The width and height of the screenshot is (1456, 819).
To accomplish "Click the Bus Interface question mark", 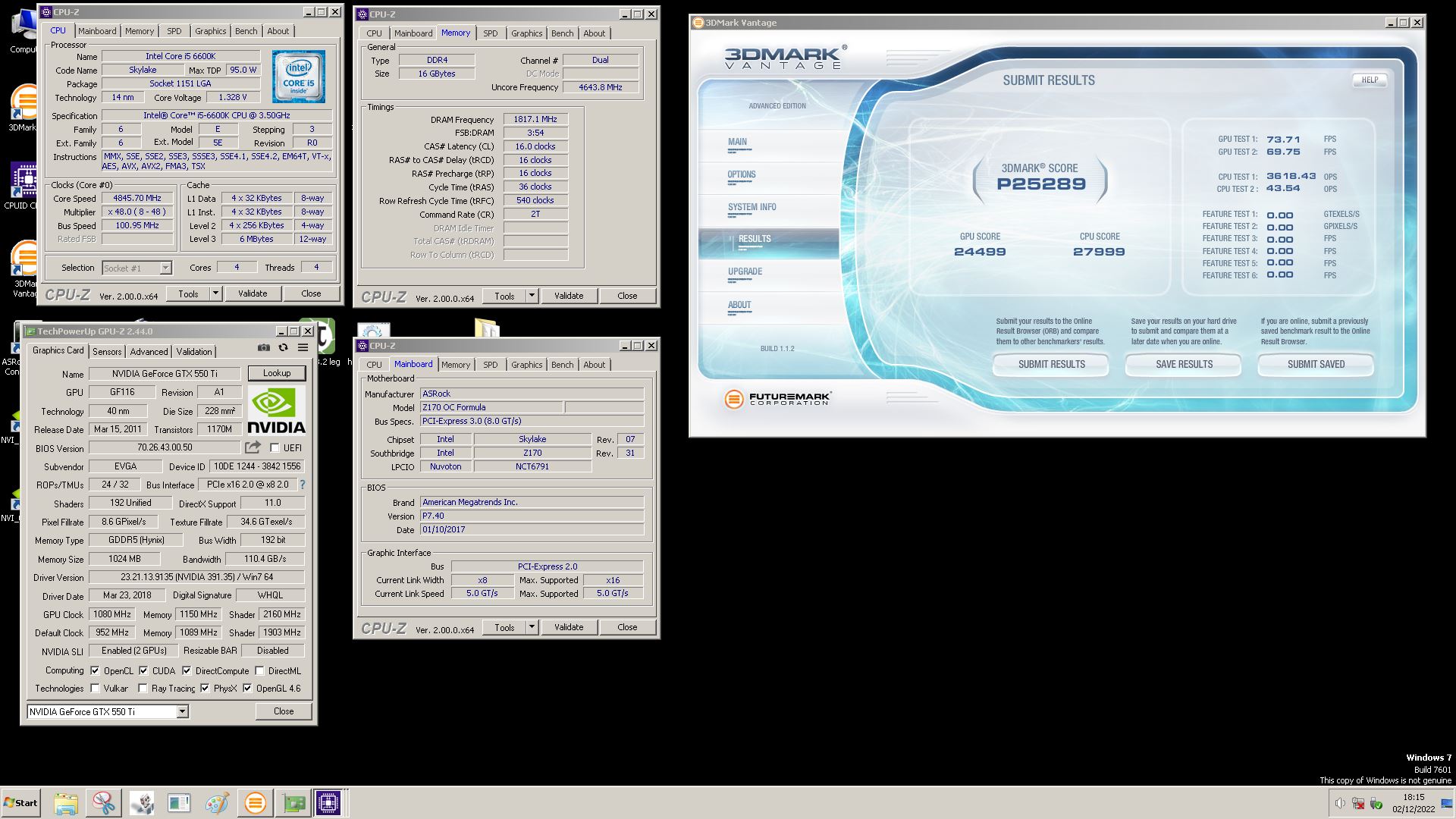I will [x=303, y=485].
